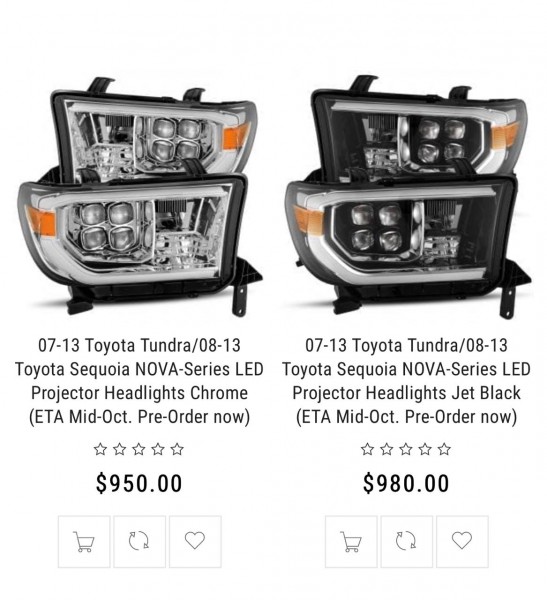Open Chrome NOVA-Series headlights product title
Viewport: 547px width, 600px height.
click(x=139, y=381)
